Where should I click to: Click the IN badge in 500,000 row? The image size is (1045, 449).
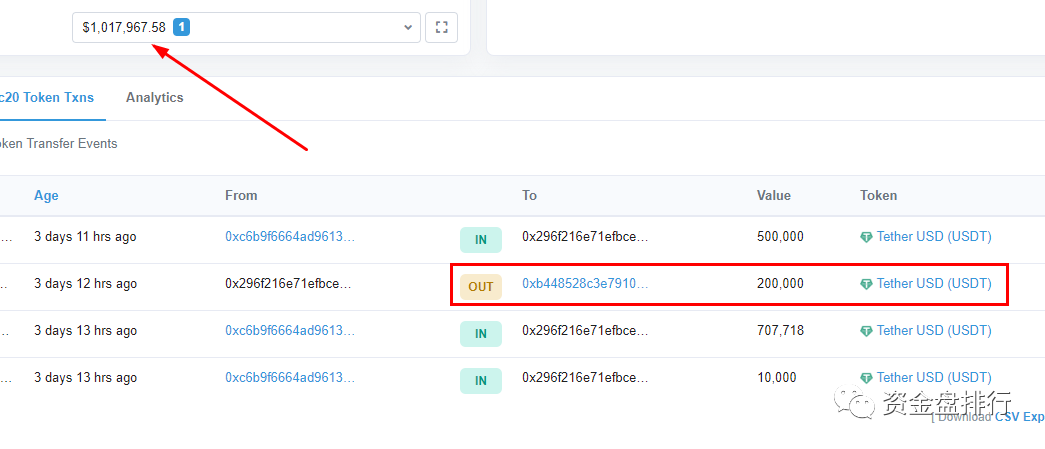click(481, 240)
